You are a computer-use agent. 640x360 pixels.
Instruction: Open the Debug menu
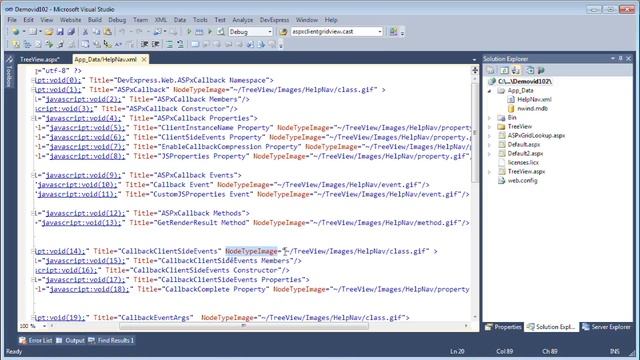pos(117,20)
